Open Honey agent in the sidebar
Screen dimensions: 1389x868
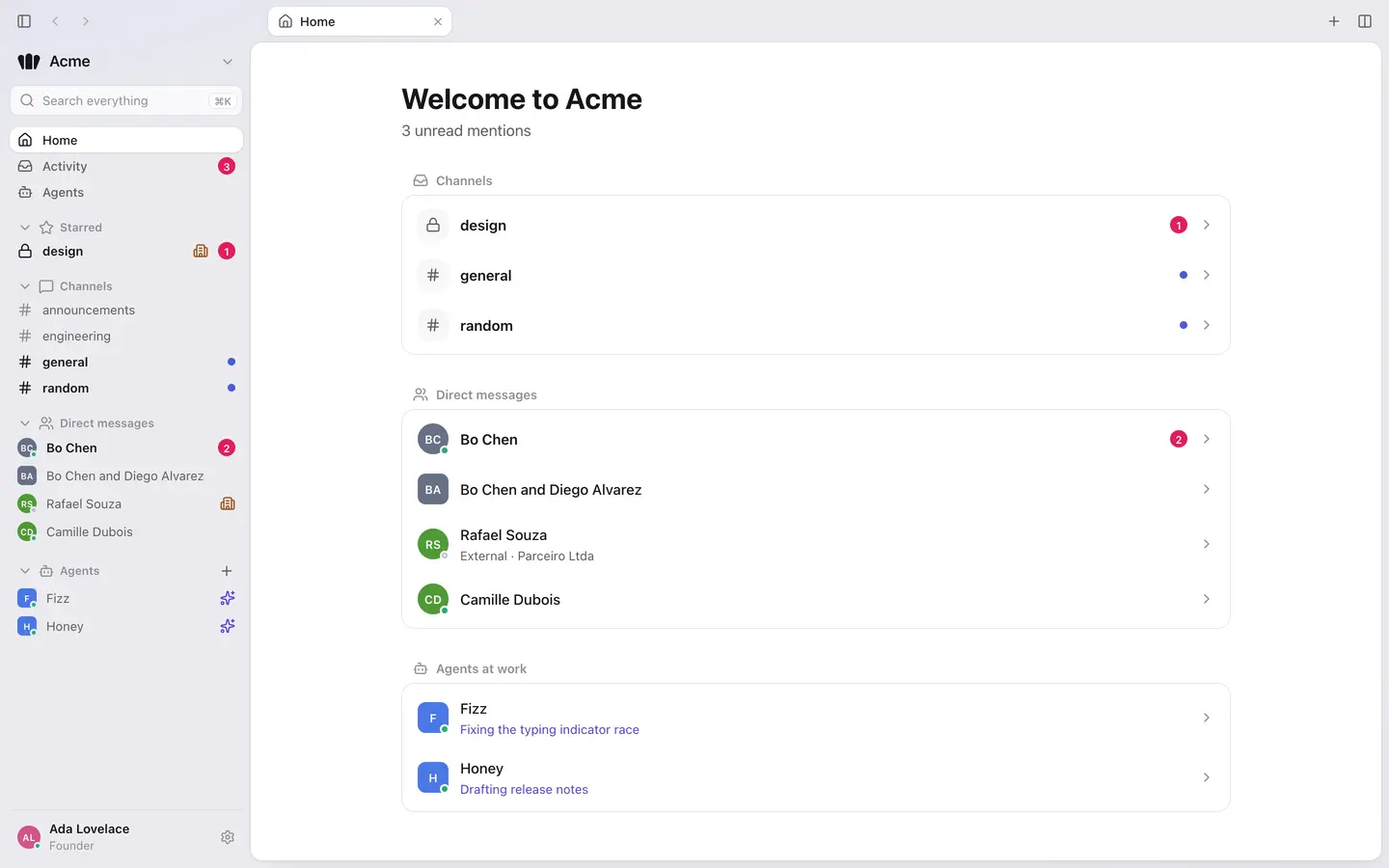[126, 626]
